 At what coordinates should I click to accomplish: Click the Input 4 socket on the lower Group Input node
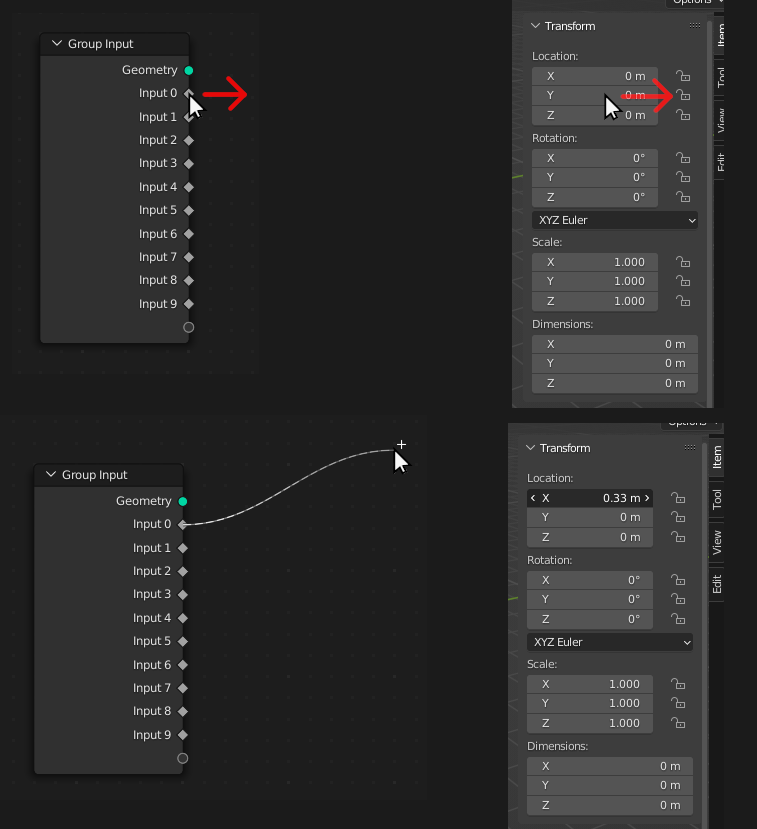pos(183,618)
